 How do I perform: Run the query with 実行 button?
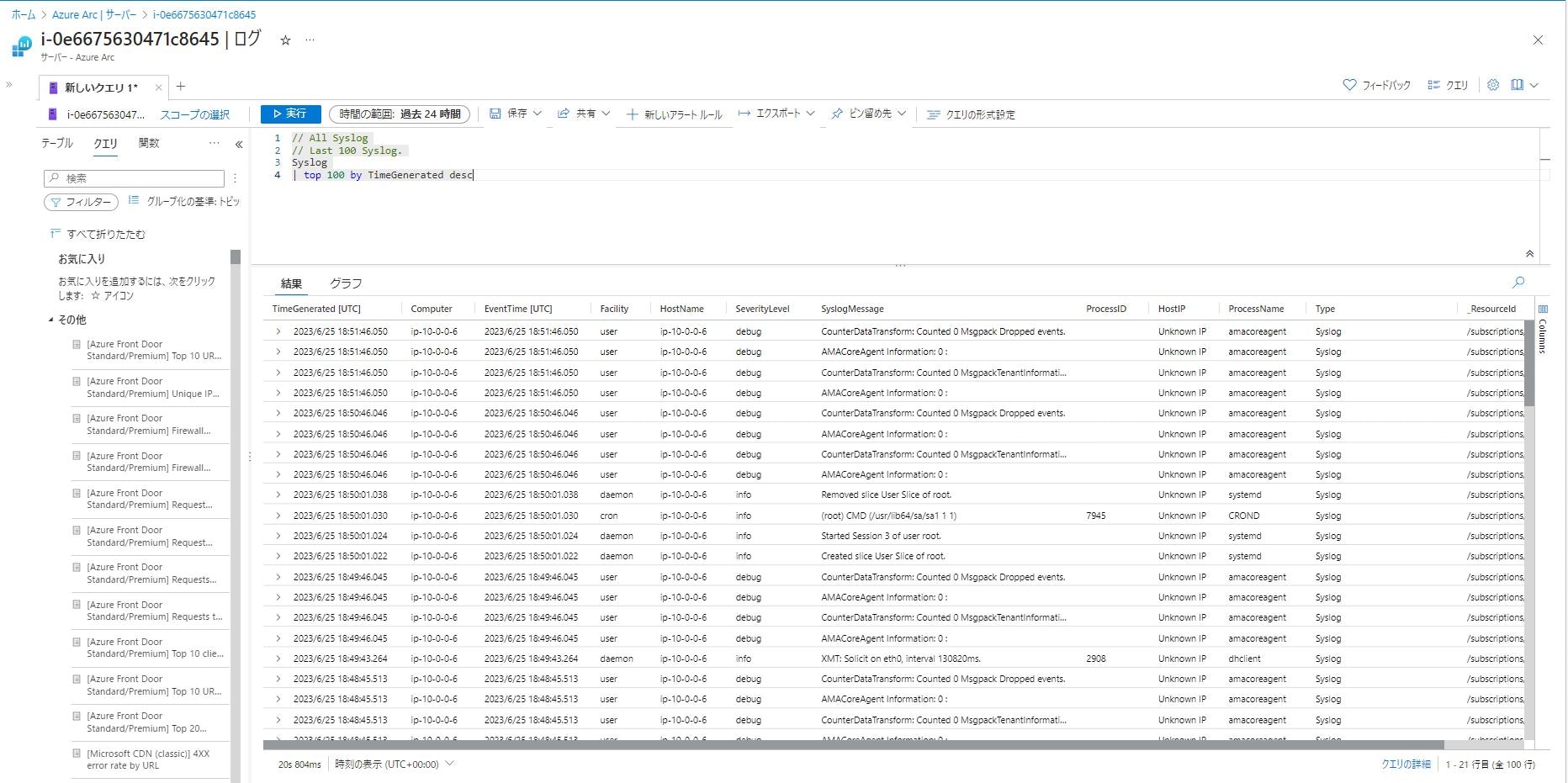(290, 114)
